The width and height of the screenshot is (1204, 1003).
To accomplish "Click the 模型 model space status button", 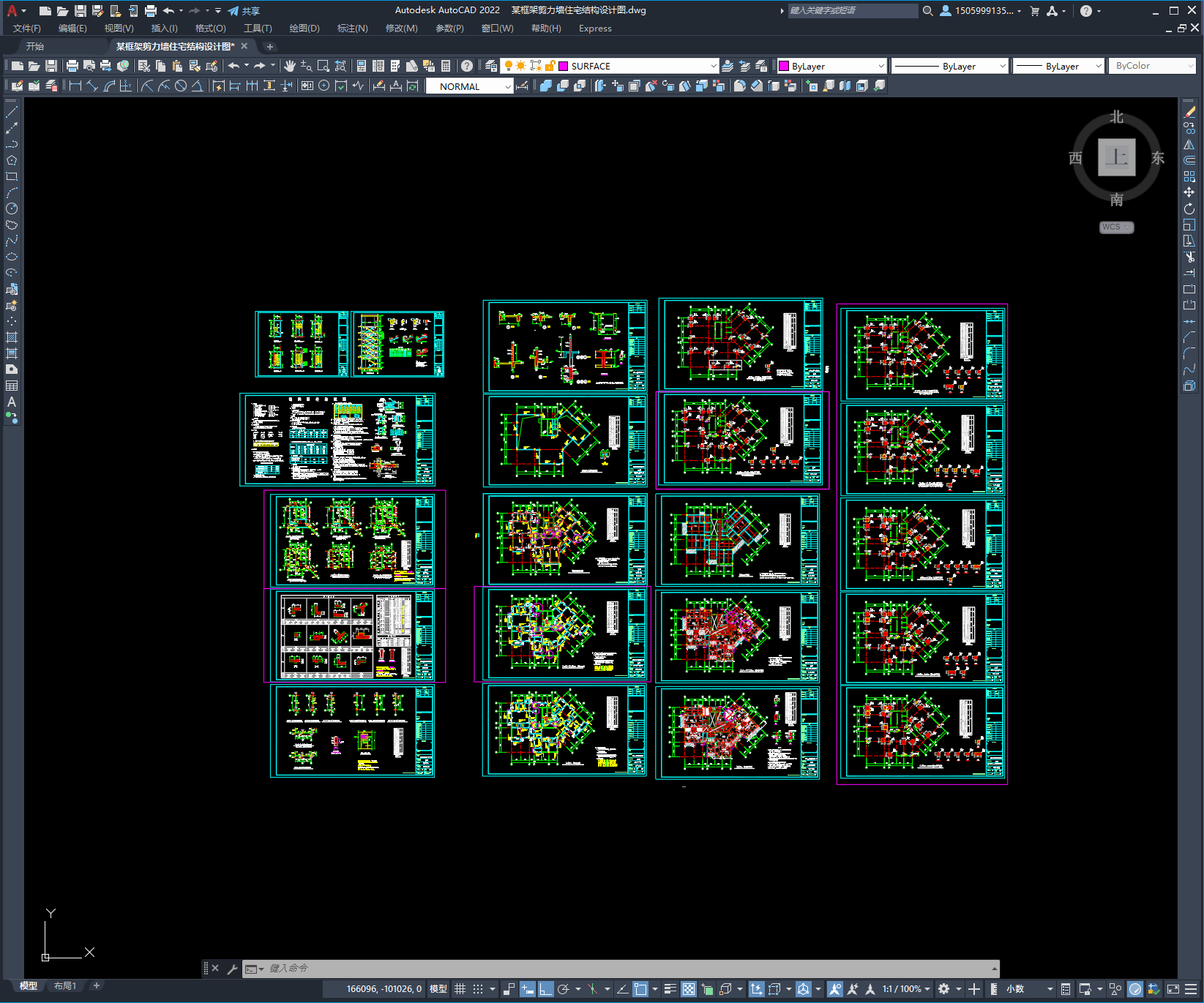I will [x=438, y=989].
